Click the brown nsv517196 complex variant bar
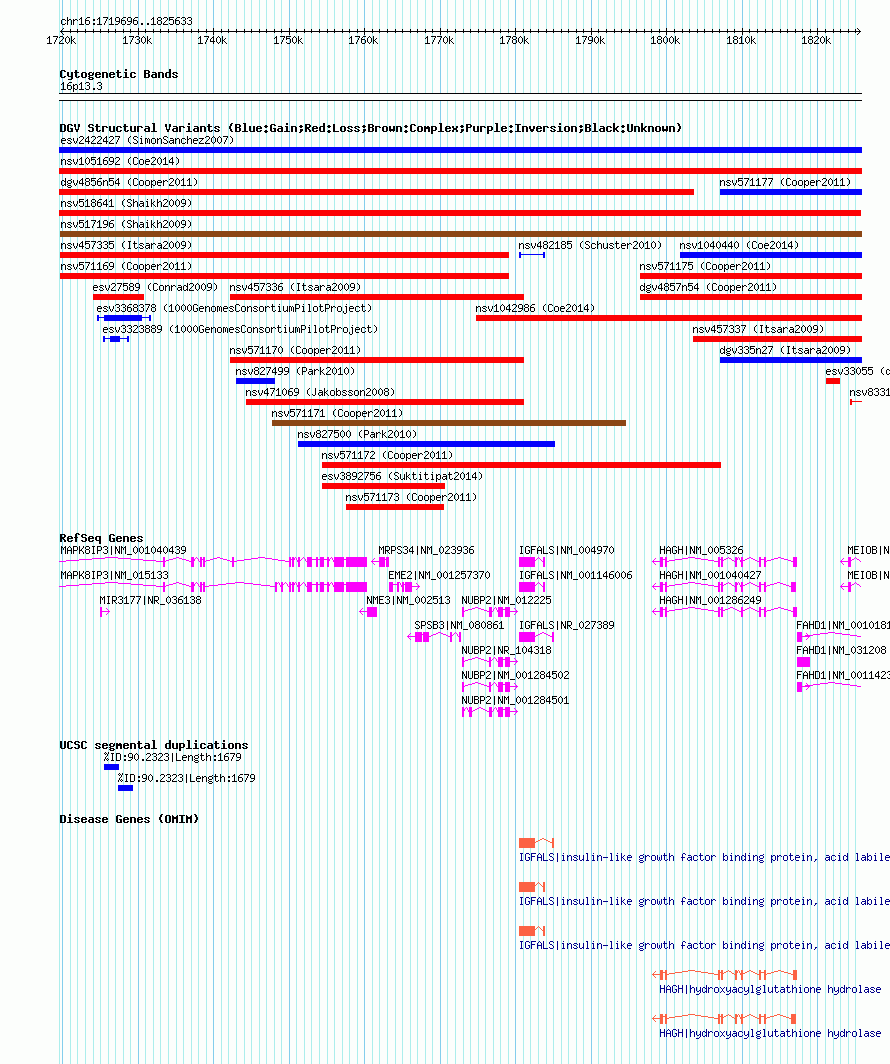This screenshot has height=1064, width=890. coord(461,234)
